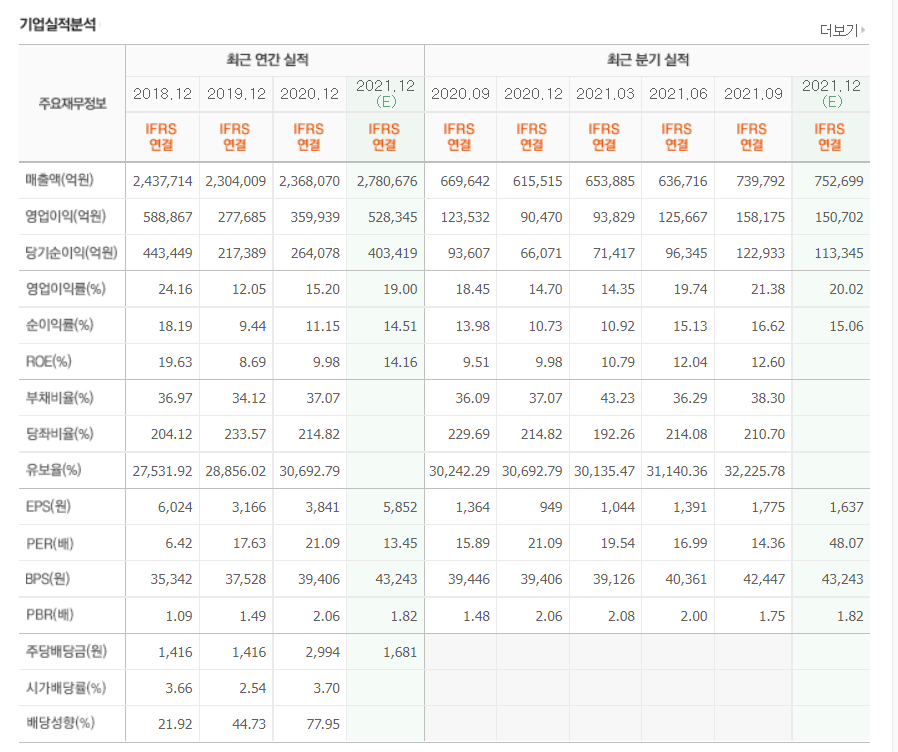The image size is (898, 752).
Task: Click the 부채비율(%) row label
Action: click(x=60, y=397)
